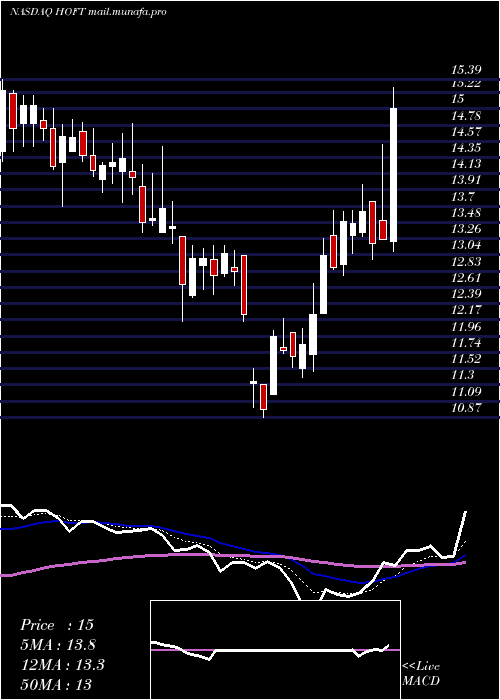The height and width of the screenshot is (700, 500).
Task: Click the 14.78 price axis label
Action: 466,116
